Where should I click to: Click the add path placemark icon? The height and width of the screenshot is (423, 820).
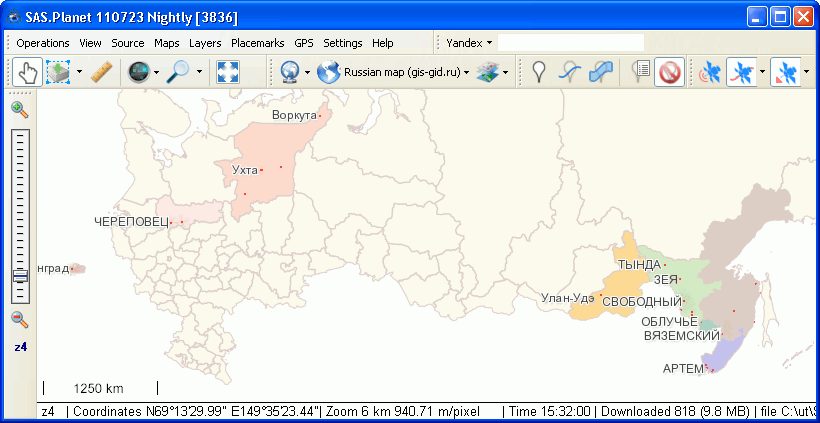[x=570, y=72]
